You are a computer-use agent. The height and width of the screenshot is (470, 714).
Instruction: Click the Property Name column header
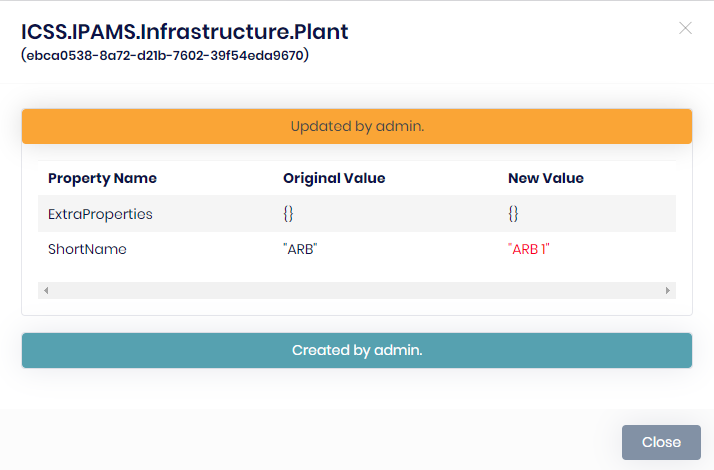tap(102, 178)
